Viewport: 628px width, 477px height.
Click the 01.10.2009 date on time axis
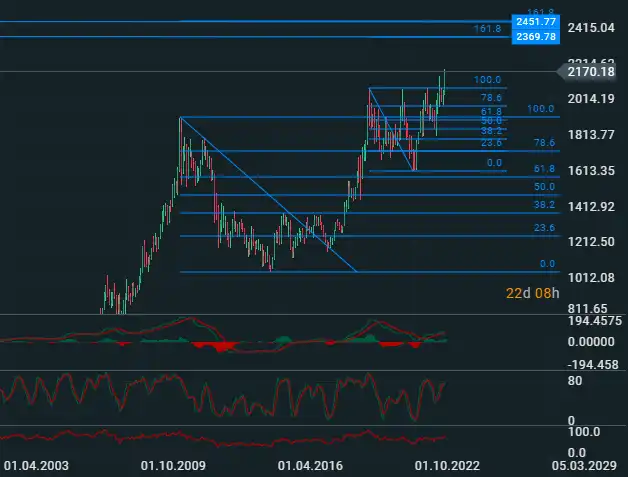(x=173, y=465)
